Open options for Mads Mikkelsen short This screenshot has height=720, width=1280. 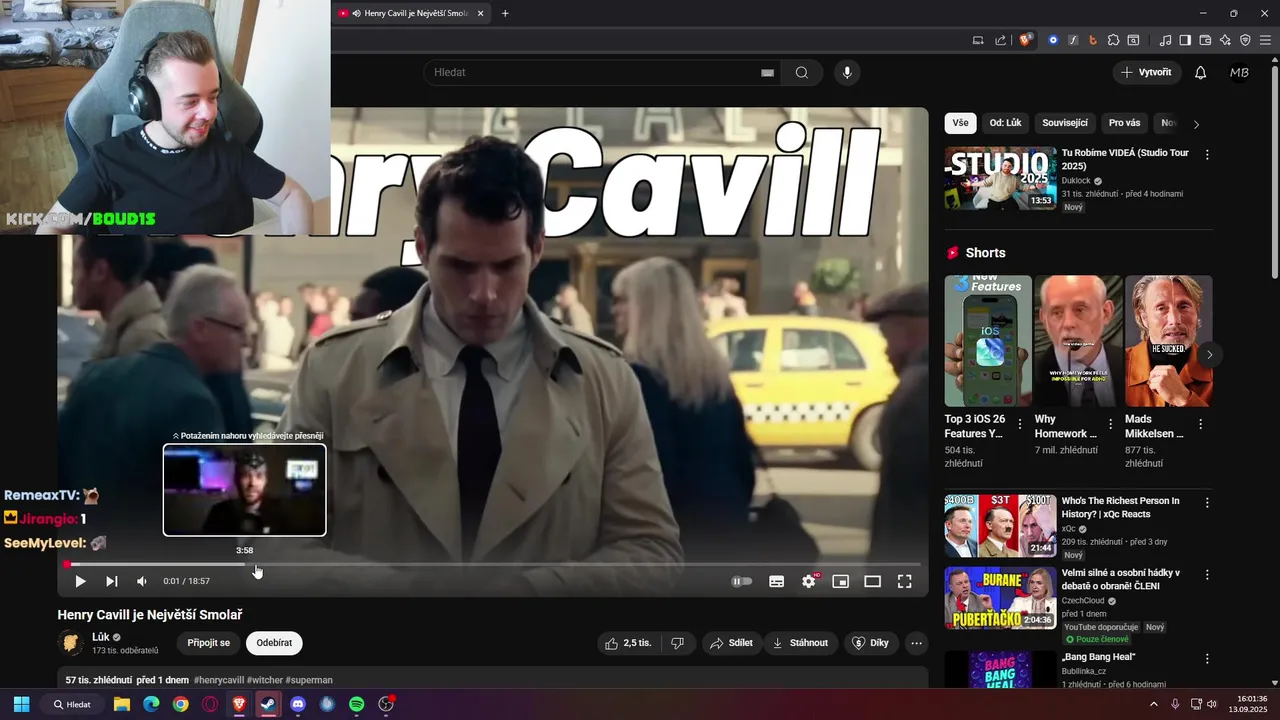(1200, 424)
